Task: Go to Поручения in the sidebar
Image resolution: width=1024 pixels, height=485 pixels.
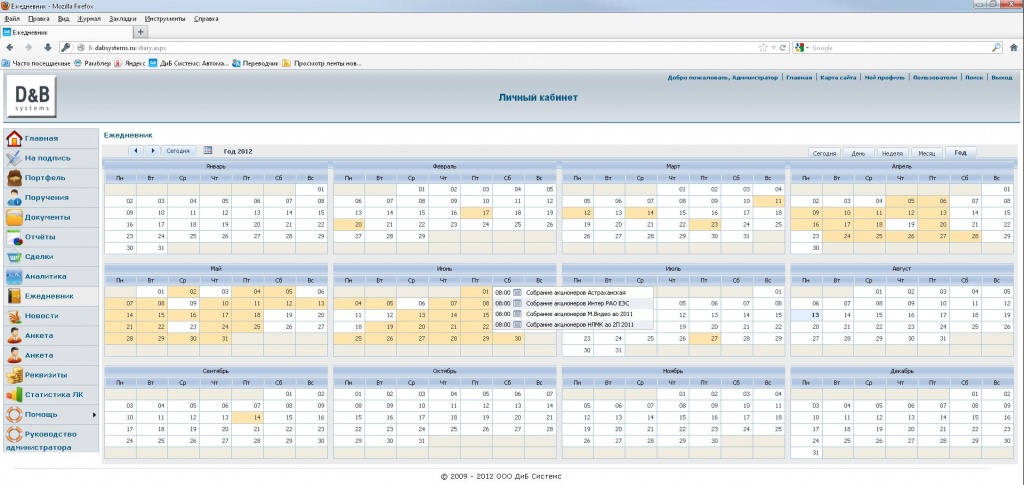Action: 51,198
